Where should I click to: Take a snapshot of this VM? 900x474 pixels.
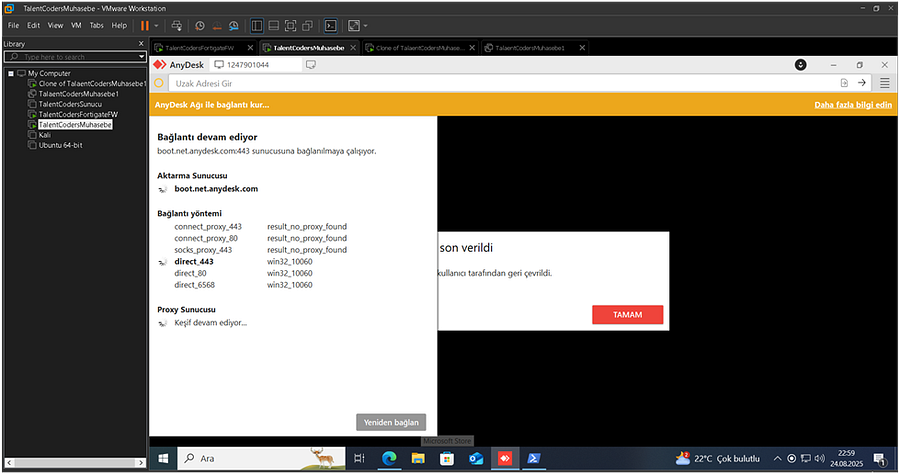(200, 26)
